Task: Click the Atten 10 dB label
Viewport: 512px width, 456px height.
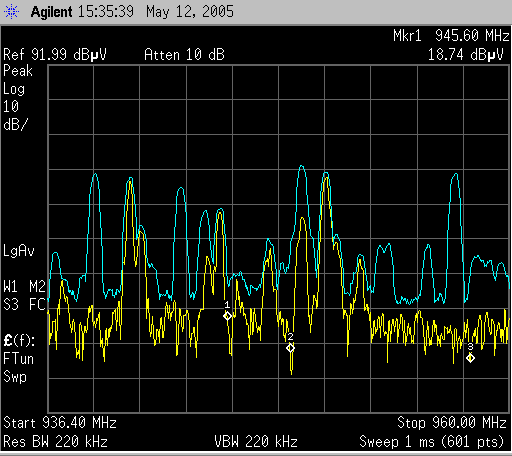Action: tap(184, 55)
